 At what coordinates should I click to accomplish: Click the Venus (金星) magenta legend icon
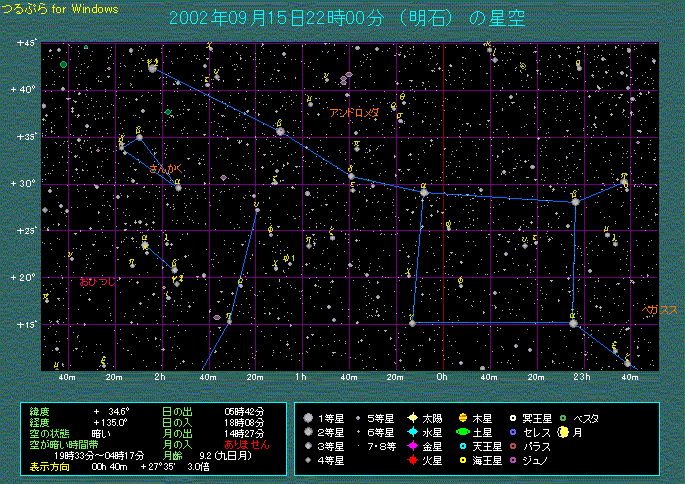click(412, 446)
